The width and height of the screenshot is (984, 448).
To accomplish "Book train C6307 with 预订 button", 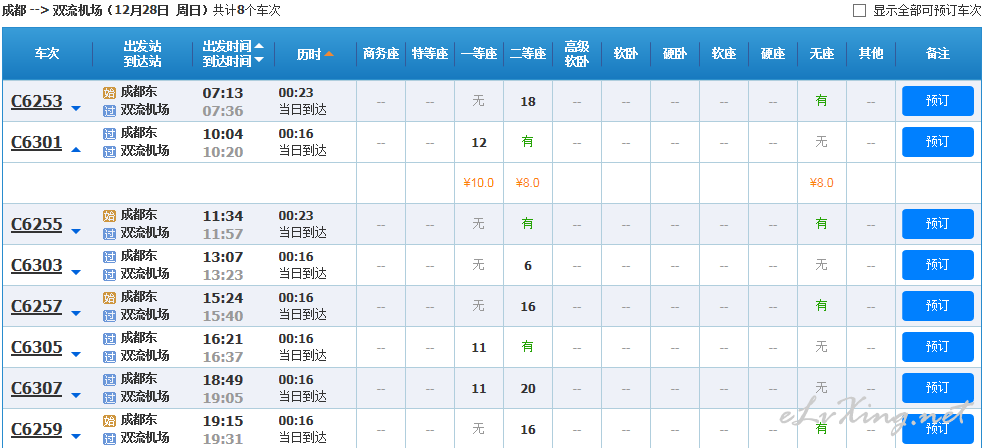I will tap(938, 388).
